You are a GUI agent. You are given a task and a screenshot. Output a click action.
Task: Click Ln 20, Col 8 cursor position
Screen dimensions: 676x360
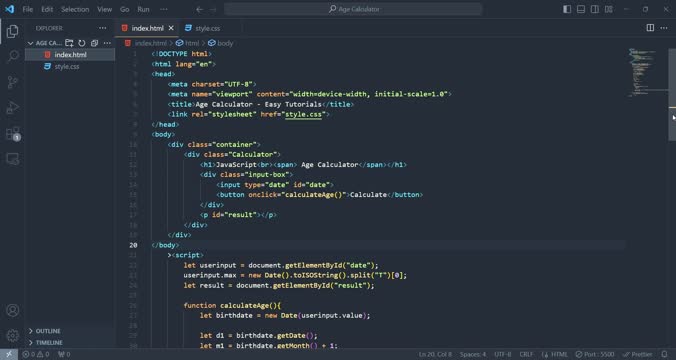pos(435,354)
